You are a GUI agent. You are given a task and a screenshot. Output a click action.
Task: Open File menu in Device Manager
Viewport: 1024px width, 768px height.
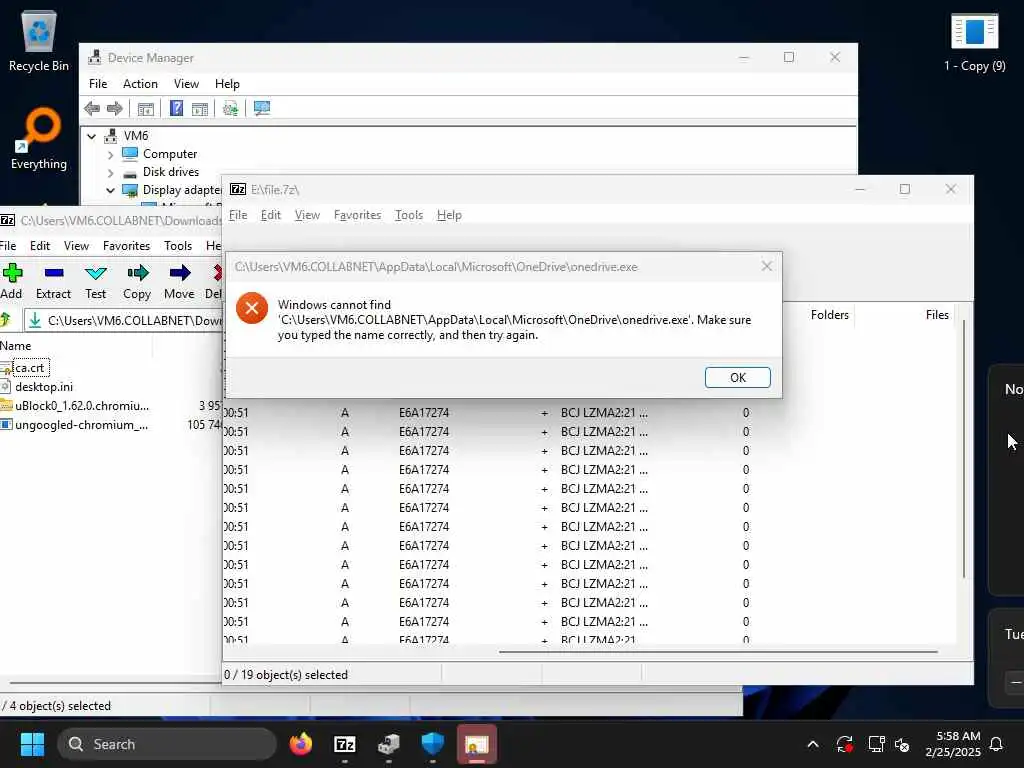click(x=98, y=84)
